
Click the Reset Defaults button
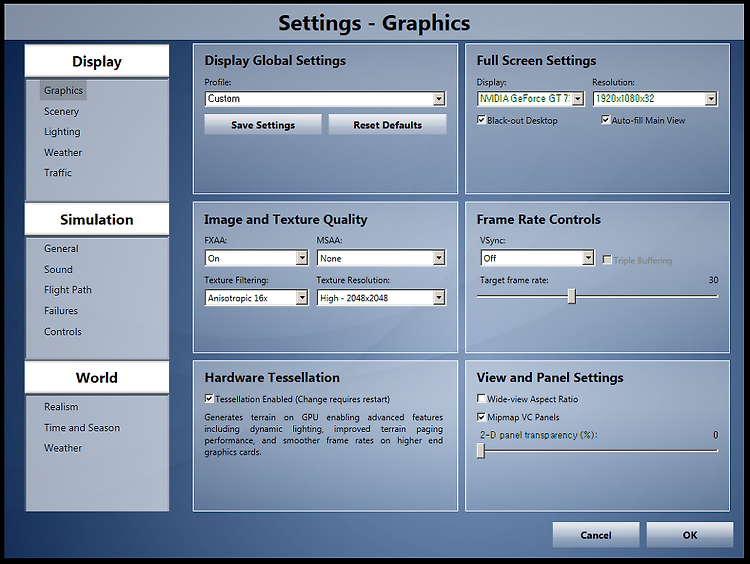[x=387, y=125]
